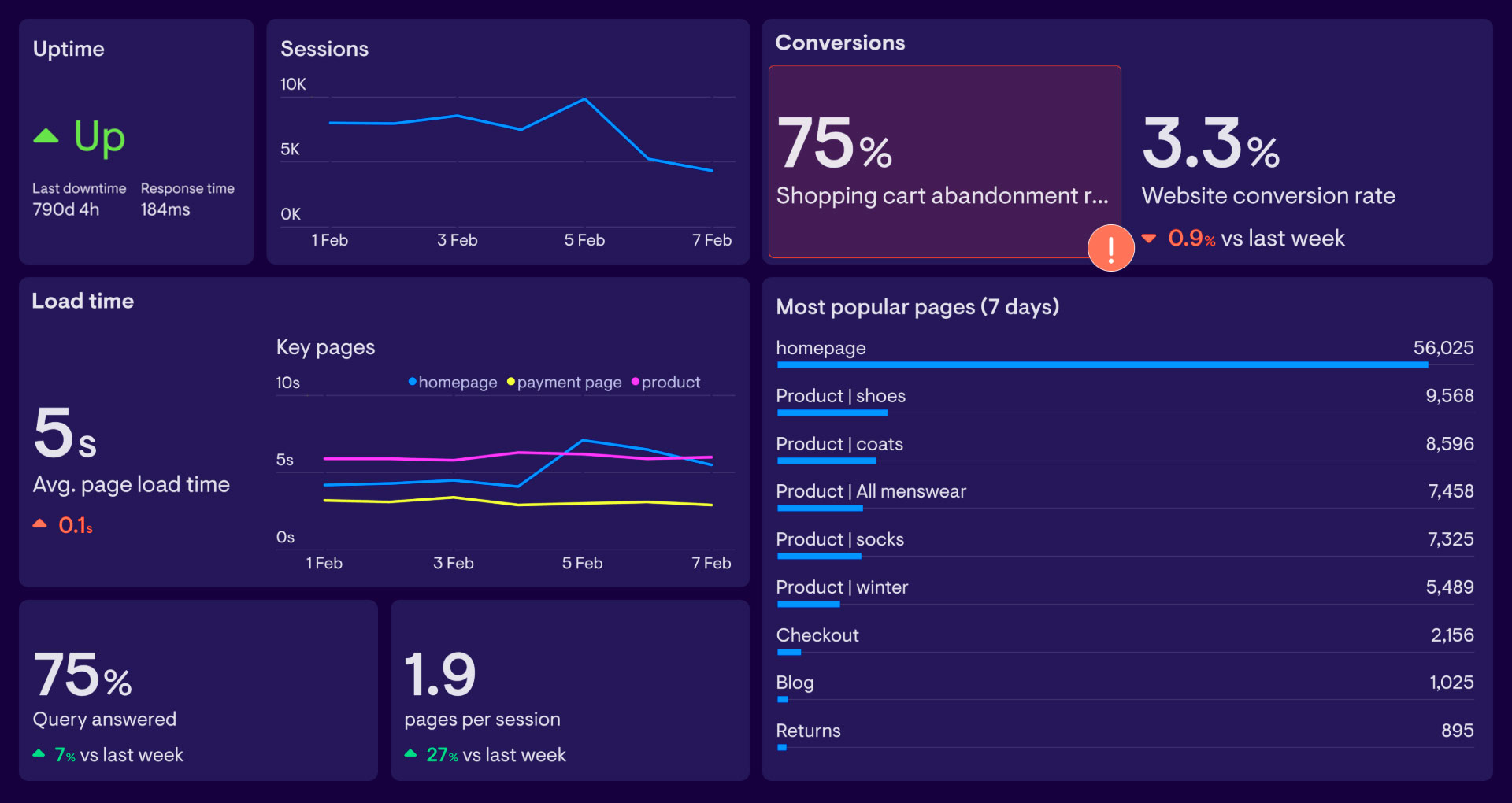
Task: Click the Checkout row label
Action: 817,635
